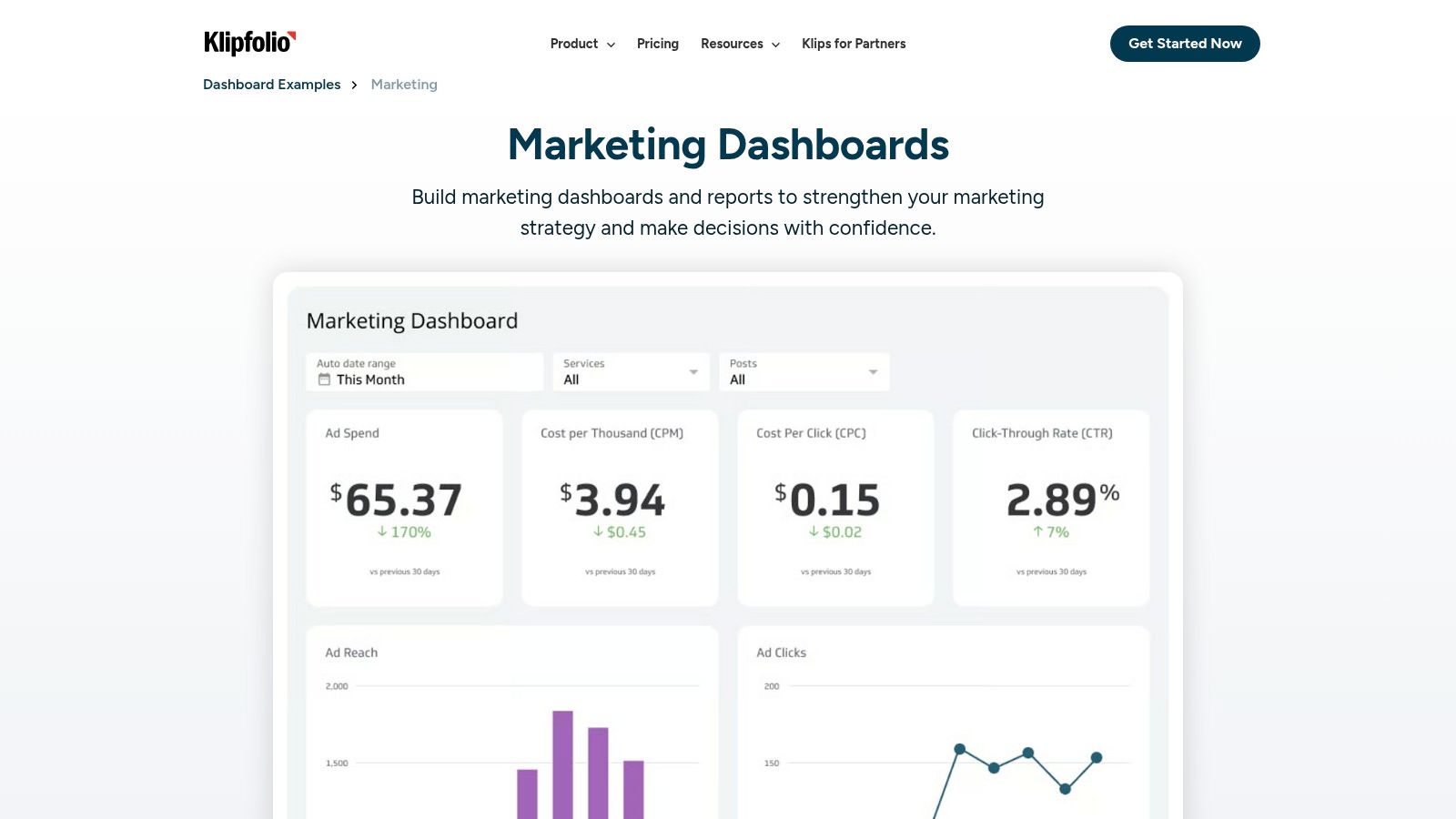Click the Services dropdown arrow
1456x819 pixels.
pyautogui.click(x=692, y=371)
